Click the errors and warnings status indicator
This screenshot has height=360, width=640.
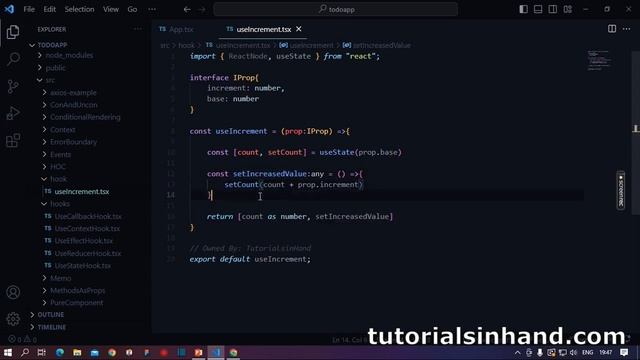click(23, 339)
